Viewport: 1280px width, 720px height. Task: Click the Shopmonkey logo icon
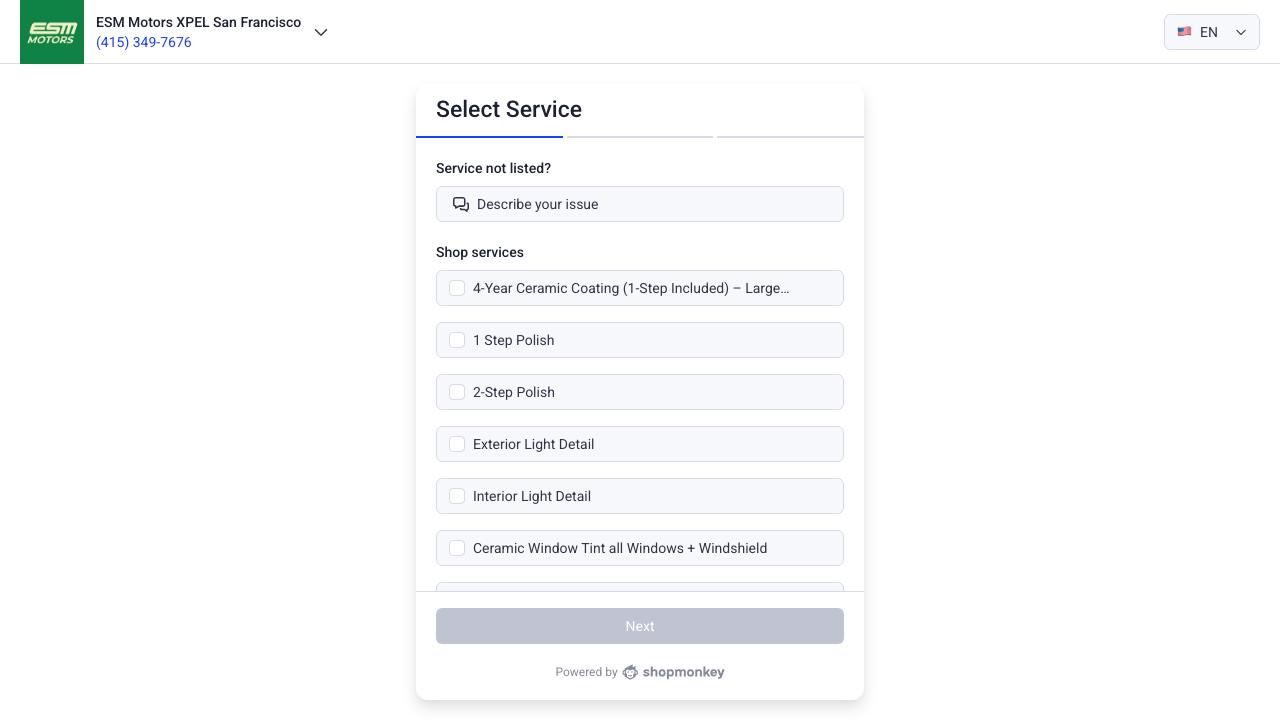(630, 672)
